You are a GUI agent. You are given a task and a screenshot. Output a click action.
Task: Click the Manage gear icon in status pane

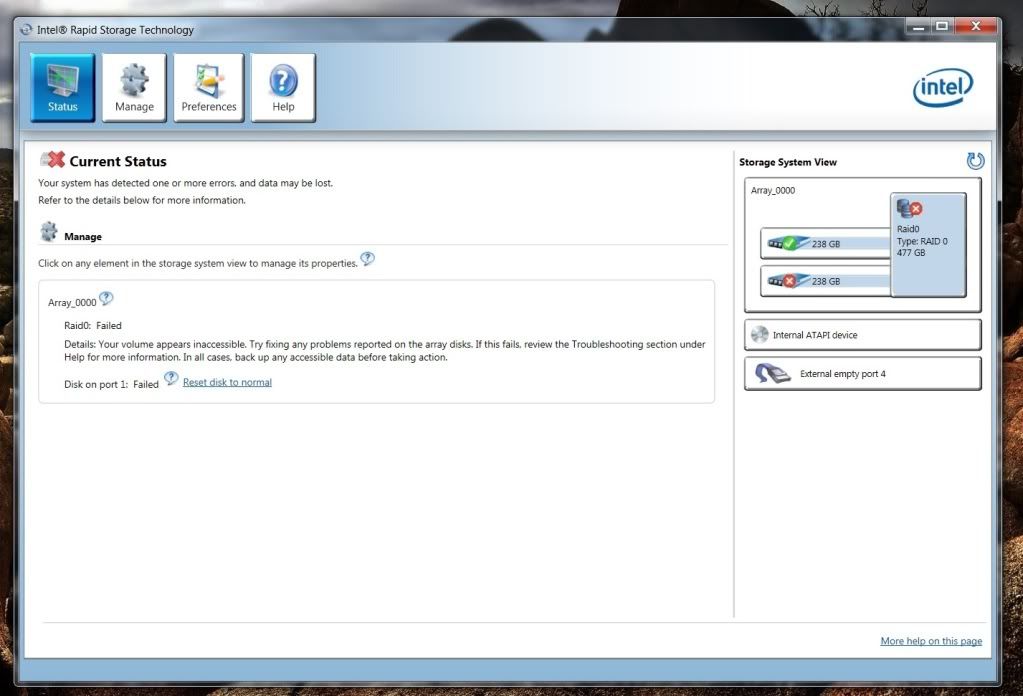tap(49, 232)
